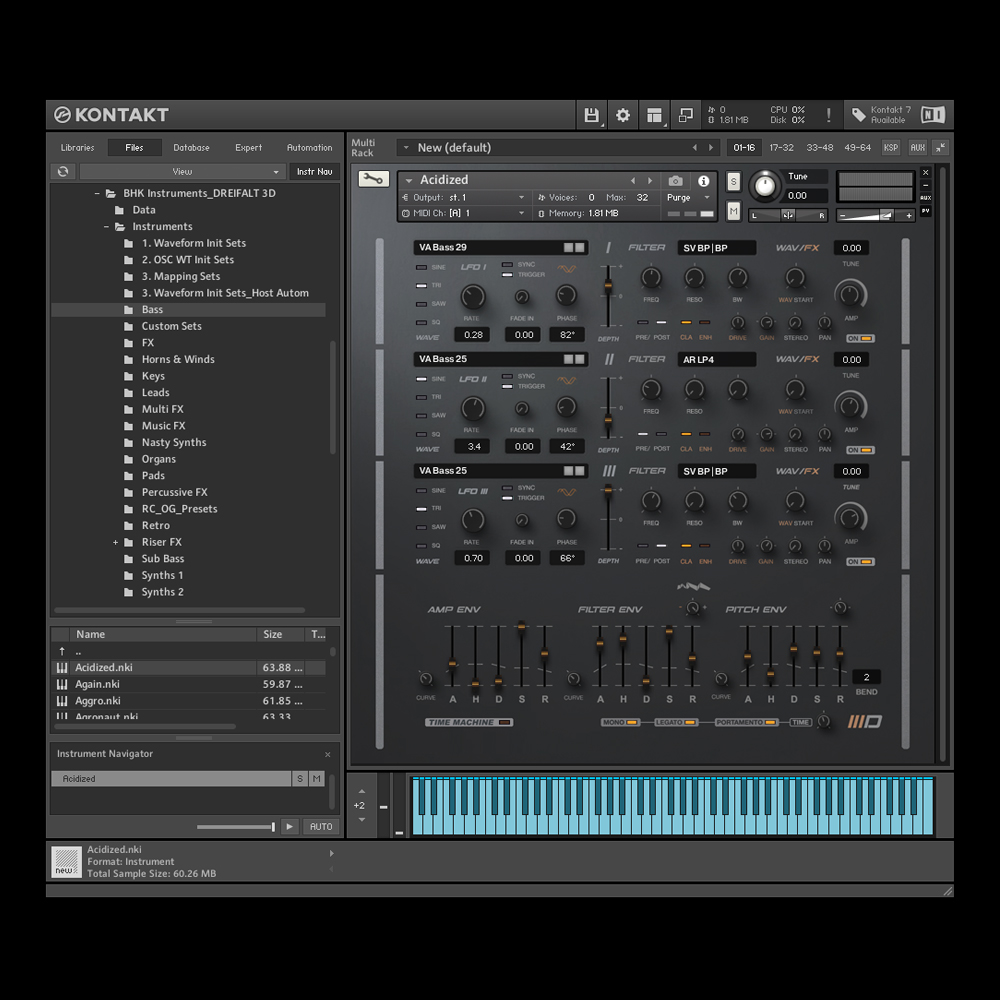Click the AUTO preview button

(x=321, y=826)
